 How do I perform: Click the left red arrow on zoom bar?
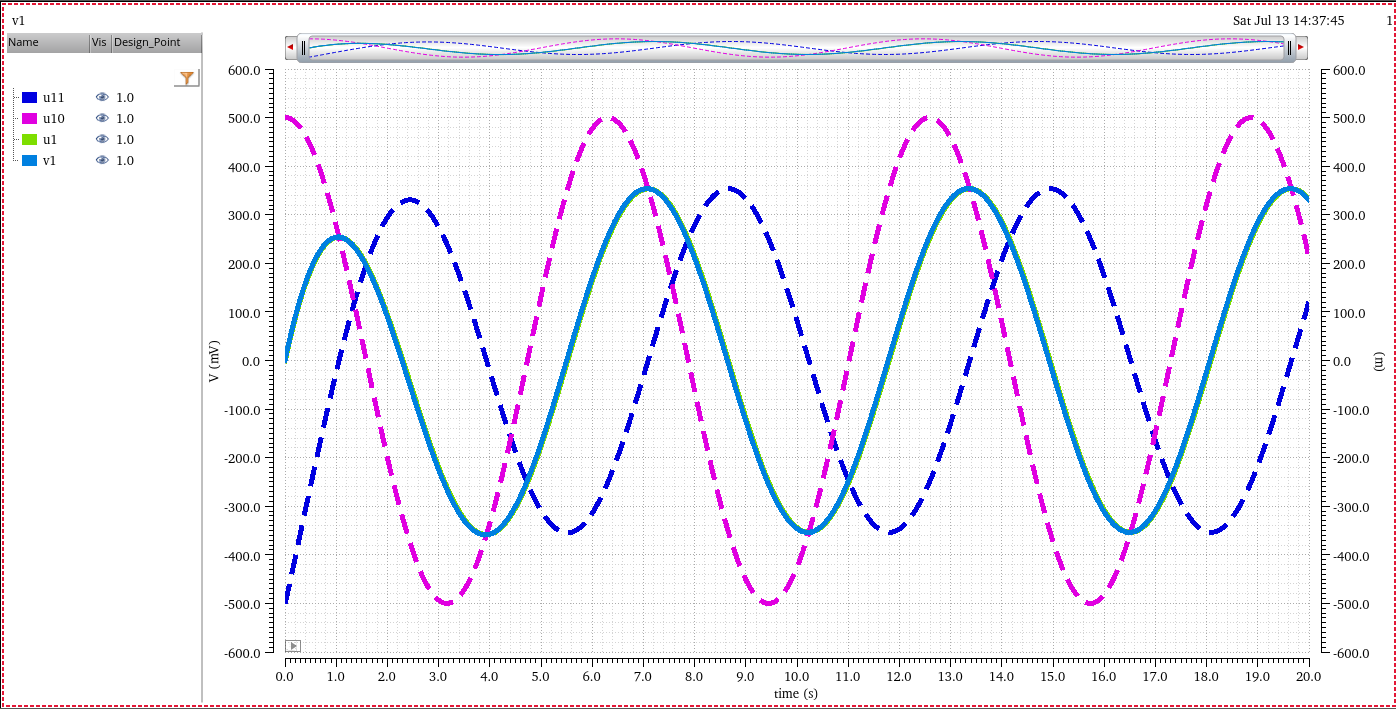[290, 47]
